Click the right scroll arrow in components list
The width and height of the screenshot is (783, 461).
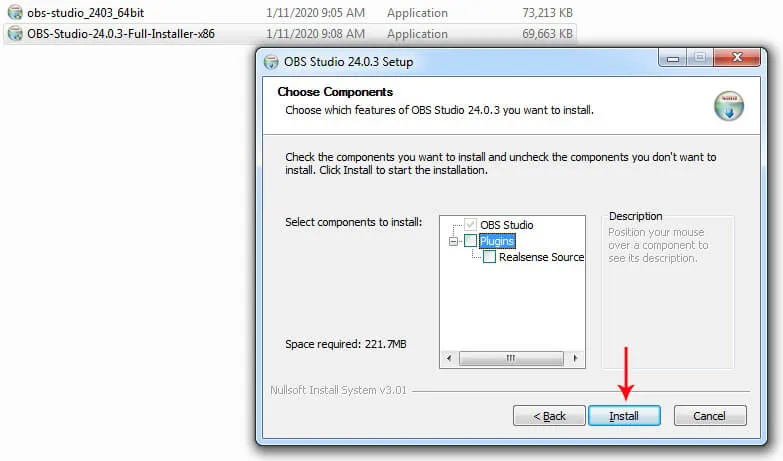click(x=575, y=358)
